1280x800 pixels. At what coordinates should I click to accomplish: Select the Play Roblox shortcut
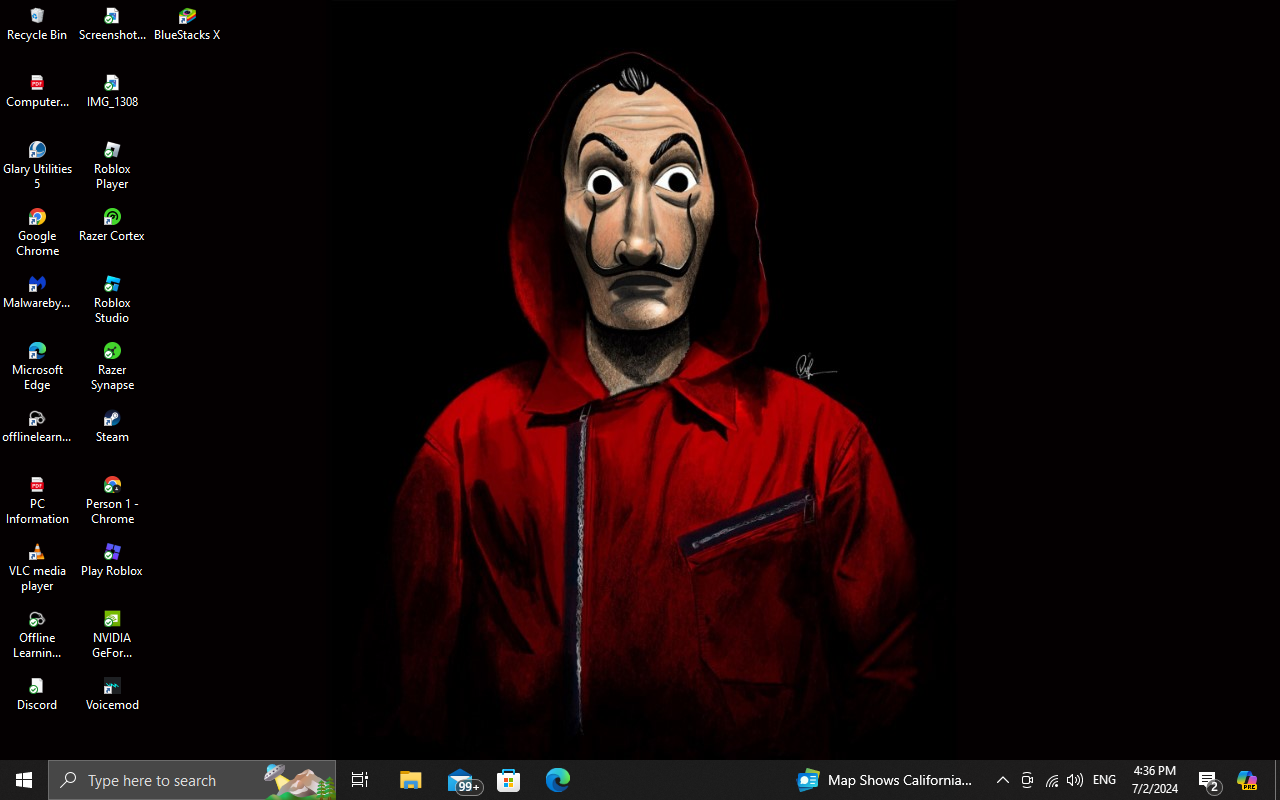(112, 561)
